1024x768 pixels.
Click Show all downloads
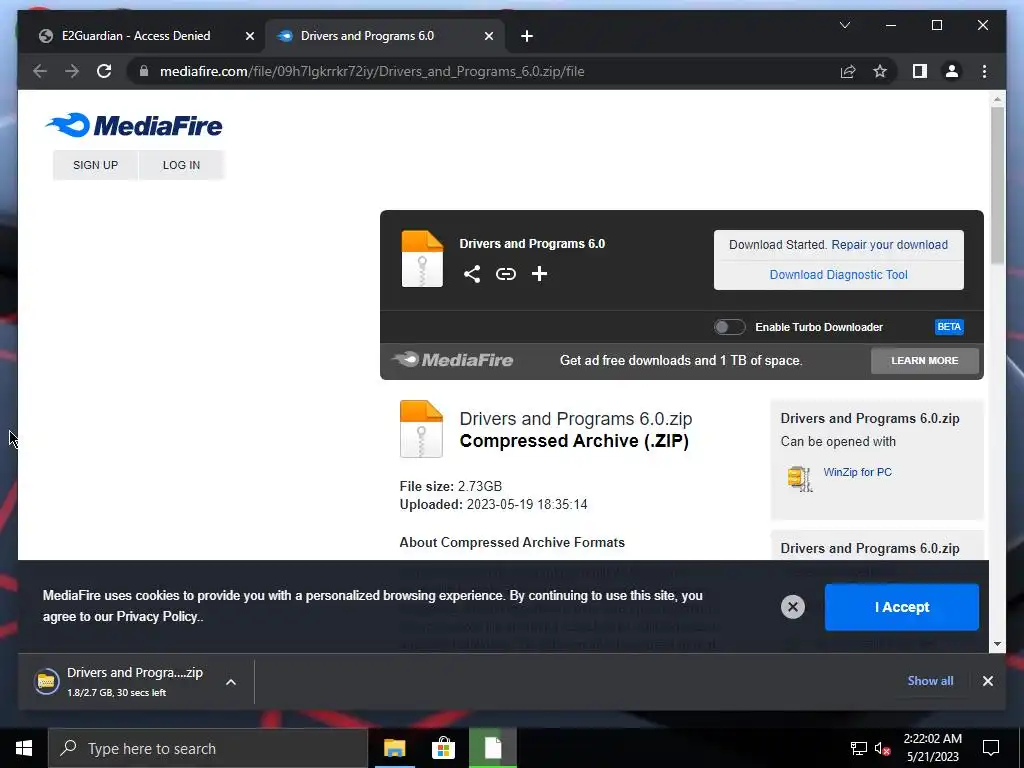(x=930, y=680)
